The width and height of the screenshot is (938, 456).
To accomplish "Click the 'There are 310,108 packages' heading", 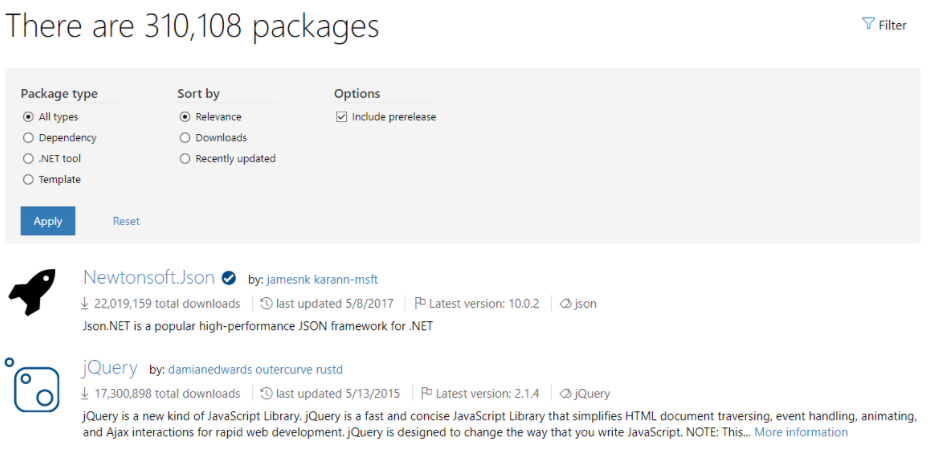I will (x=192, y=26).
